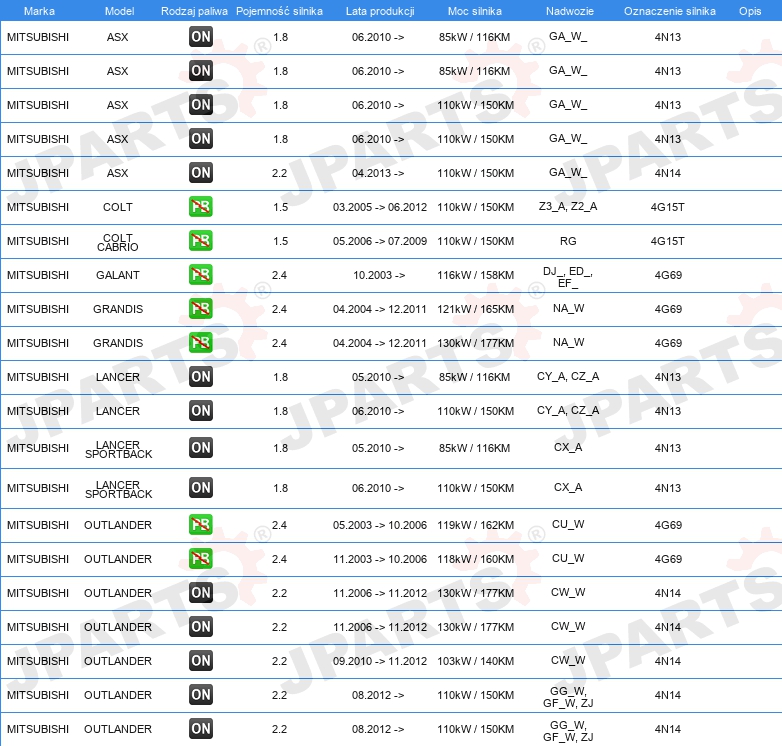
Task: Click the 2.2 engine capacity in ASX row
Action: click(x=279, y=173)
